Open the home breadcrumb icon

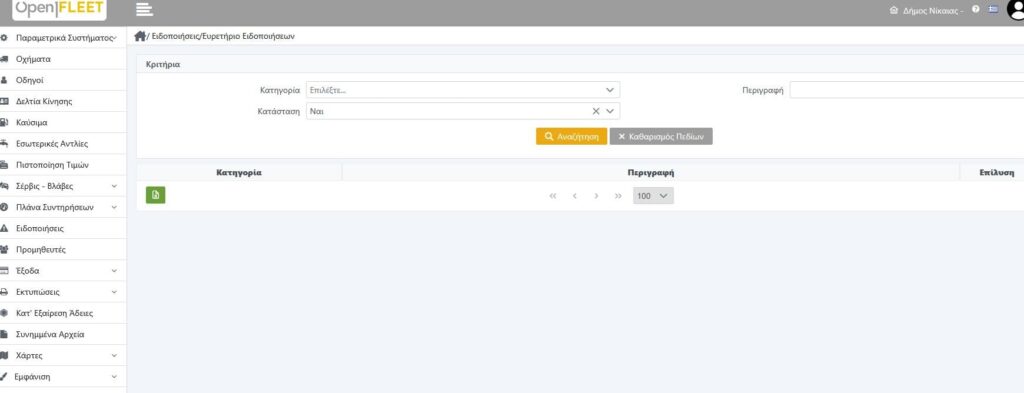pyautogui.click(x=140, y=37)
